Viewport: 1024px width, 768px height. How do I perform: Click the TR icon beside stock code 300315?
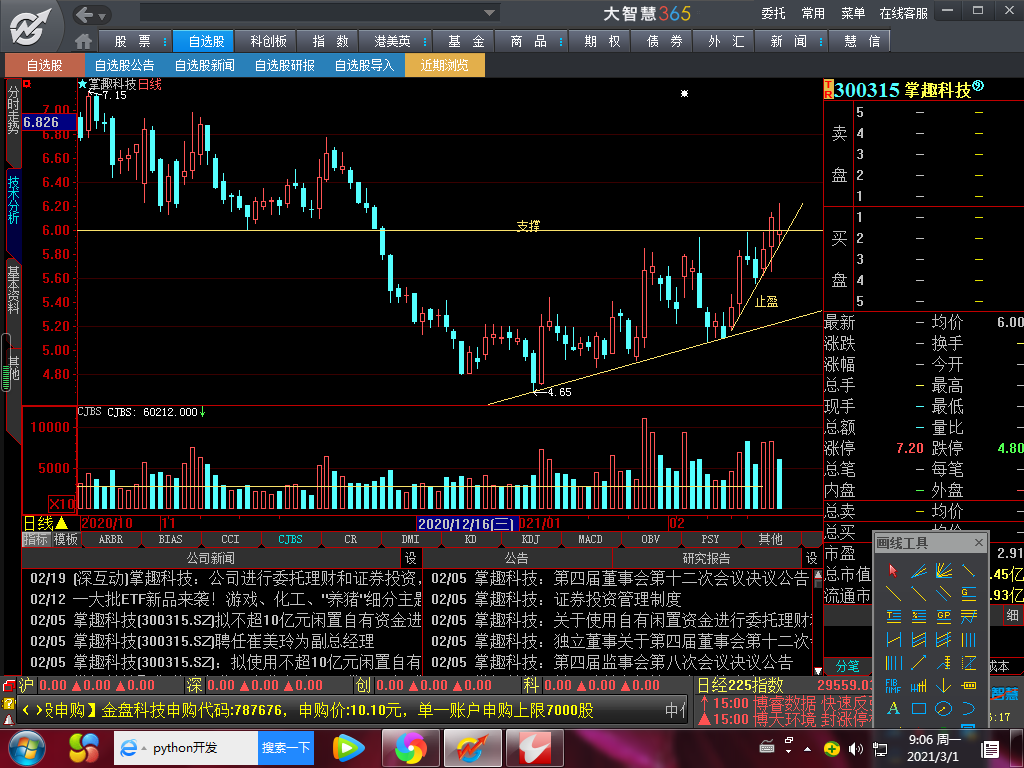[828, 89]
